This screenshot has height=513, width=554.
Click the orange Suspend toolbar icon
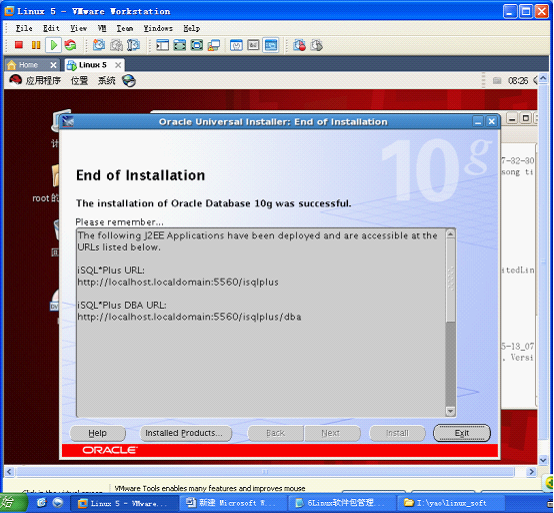click(x=36, y=45)
